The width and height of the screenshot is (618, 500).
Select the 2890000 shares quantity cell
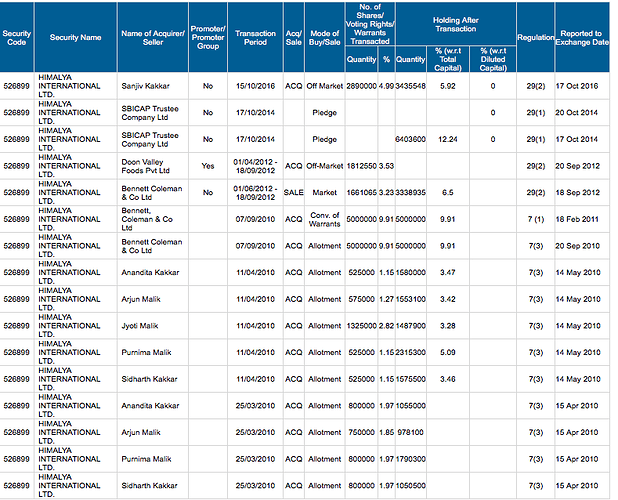click(361, 87)
